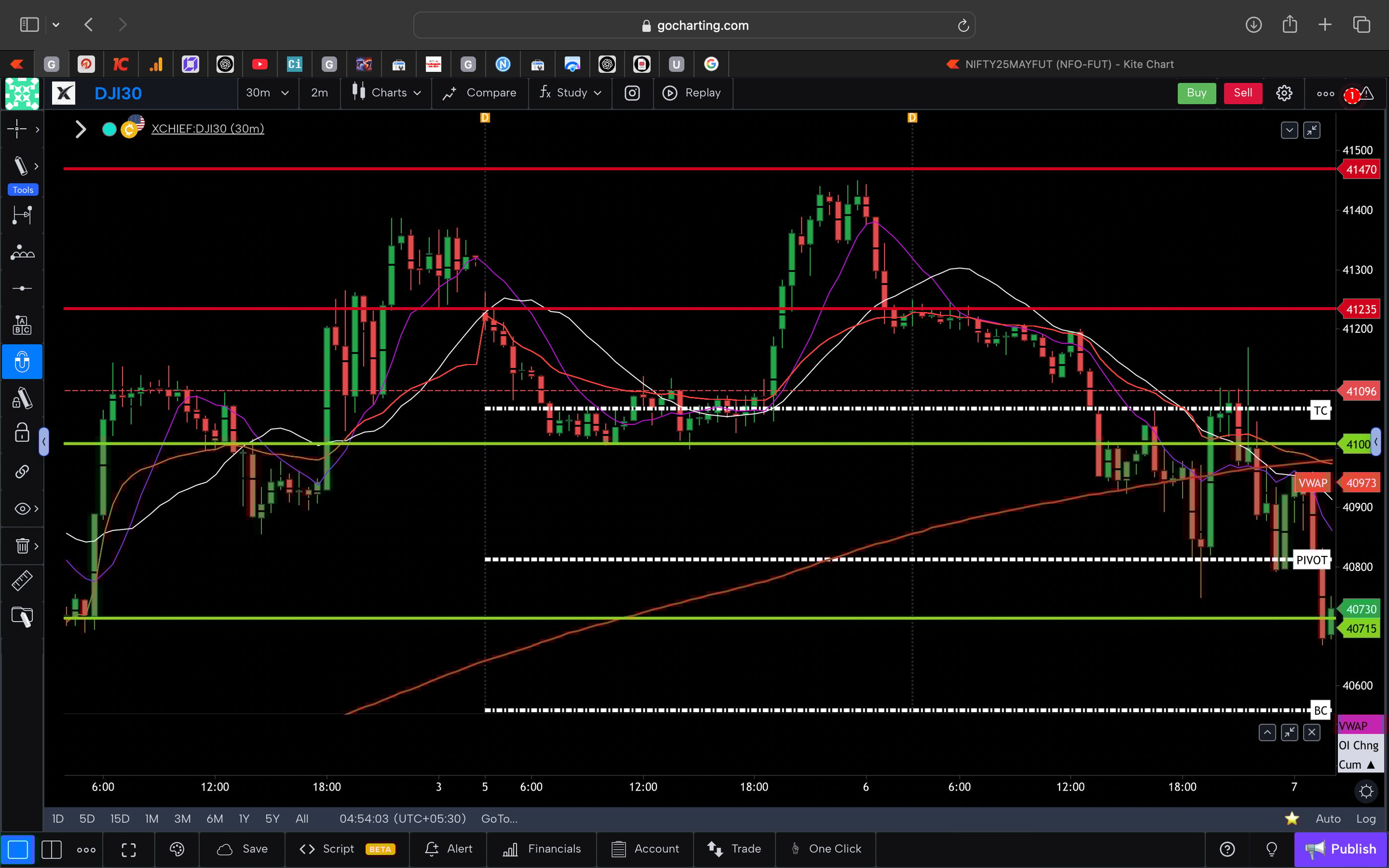1389x868 pixels.
Task: Enable Log scale on the chart
Action: pos(1367,818)
